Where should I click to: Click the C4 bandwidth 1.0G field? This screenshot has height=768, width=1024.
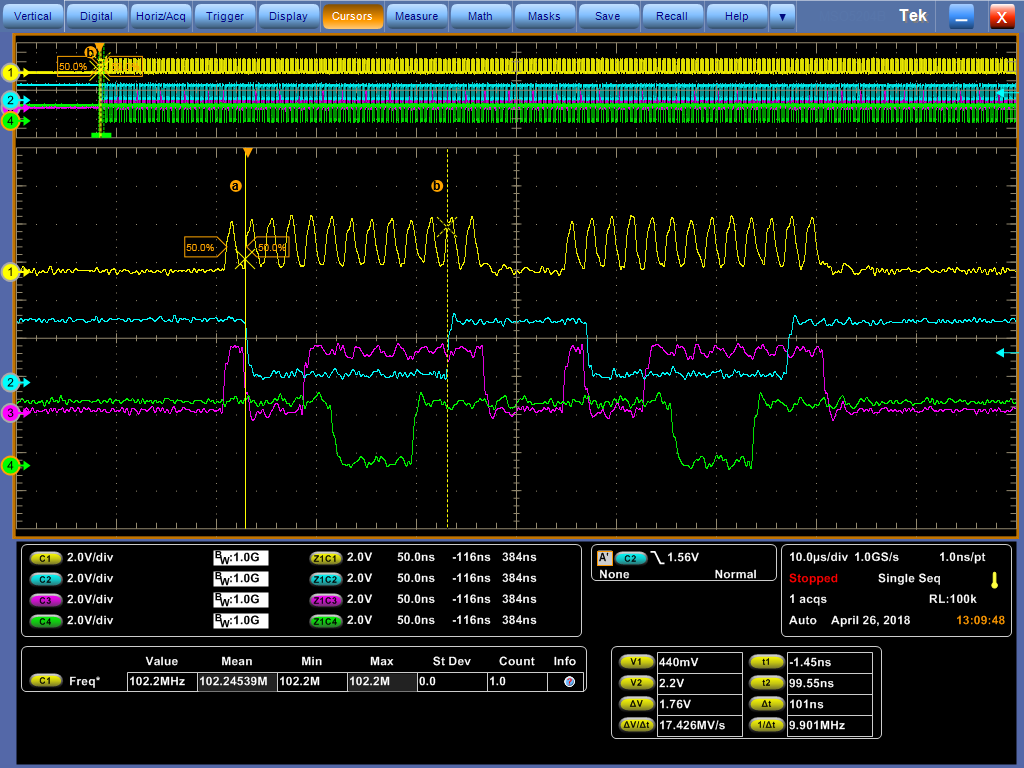coord(241,620)
